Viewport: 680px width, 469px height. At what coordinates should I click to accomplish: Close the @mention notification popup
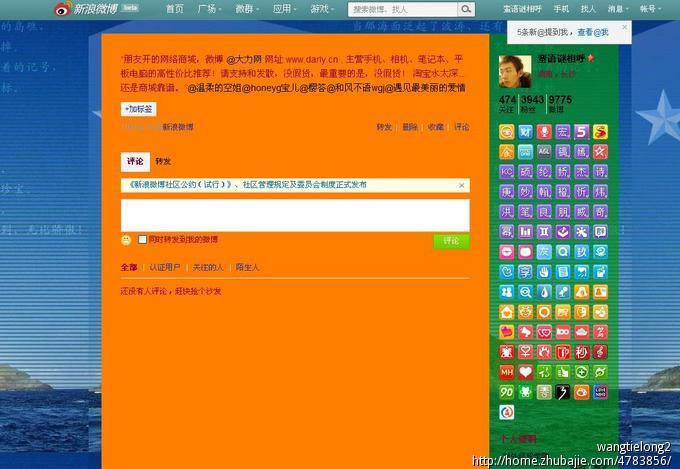point(624,27)
